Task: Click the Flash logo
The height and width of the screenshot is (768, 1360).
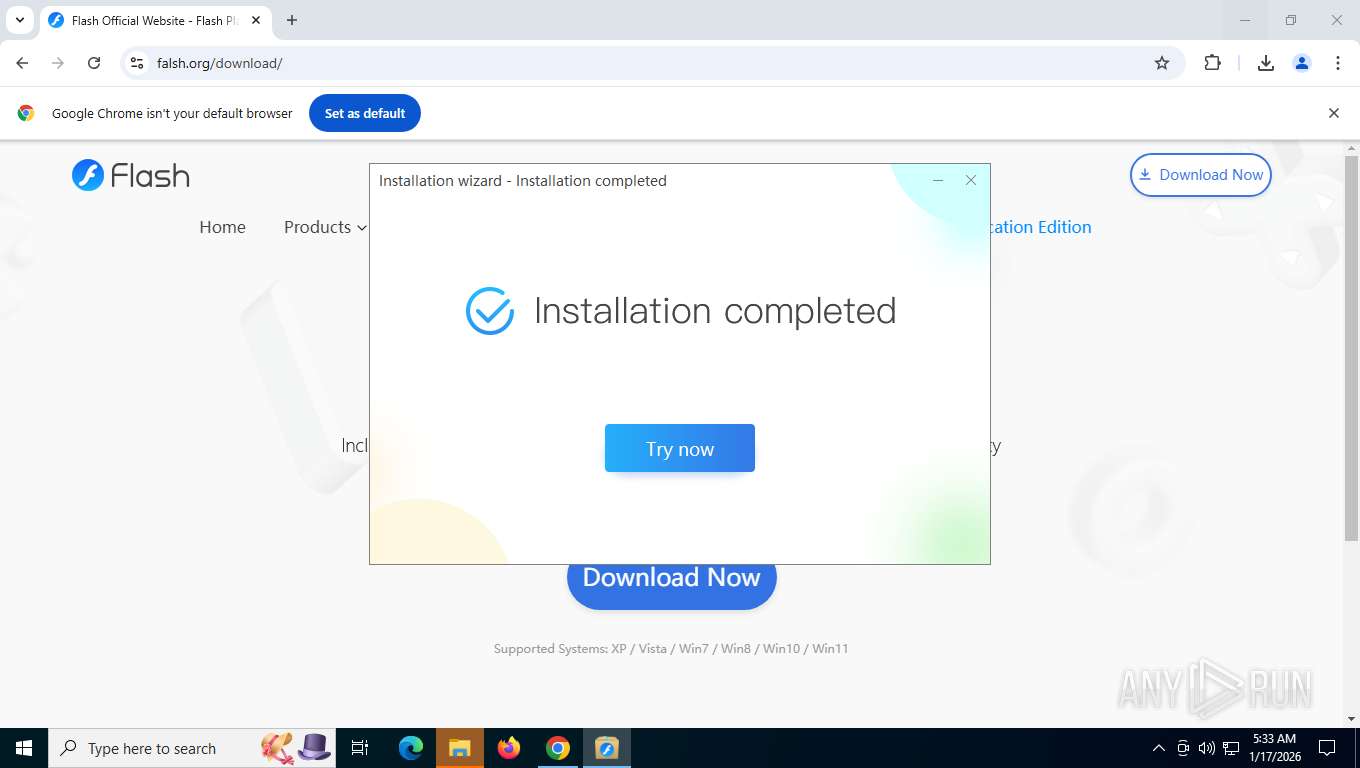Action: [131, 175]
